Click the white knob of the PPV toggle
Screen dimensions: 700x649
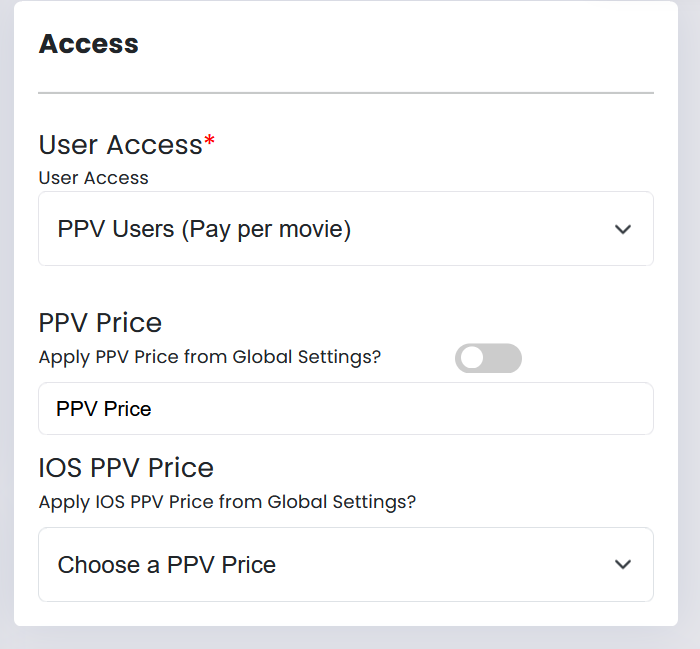(x=472, y=358)
